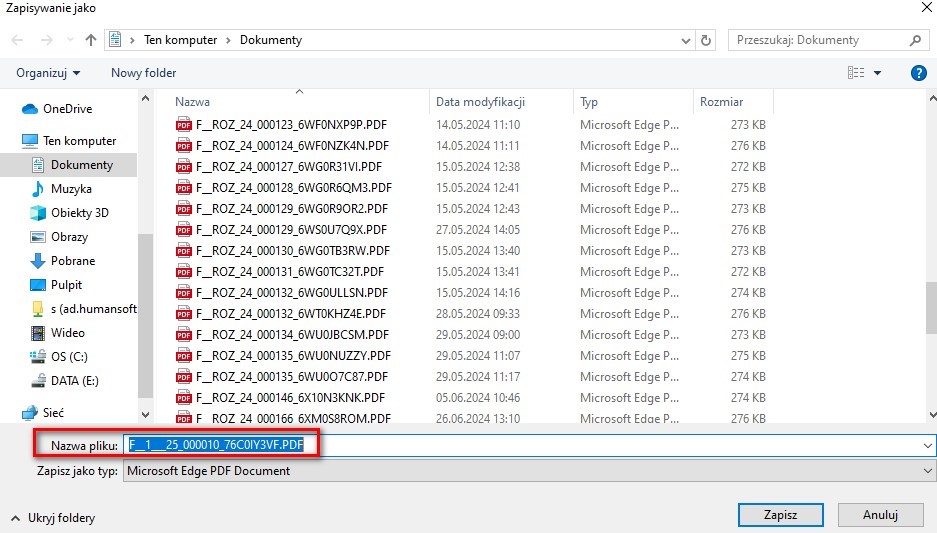Expand address bar history dropdown

pyautogui.click(x=685, y=40)
